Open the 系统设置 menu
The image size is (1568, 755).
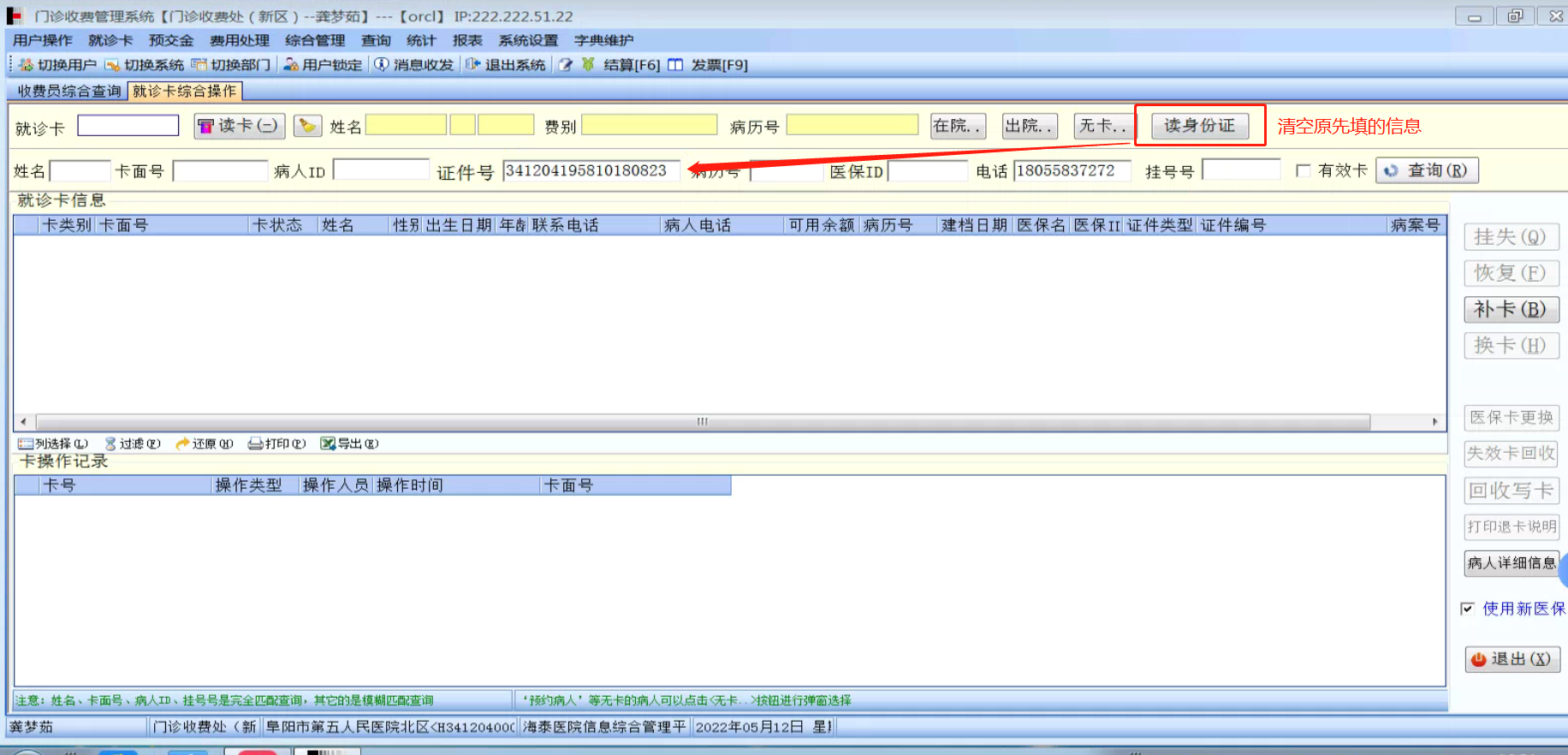pos(528,40)
